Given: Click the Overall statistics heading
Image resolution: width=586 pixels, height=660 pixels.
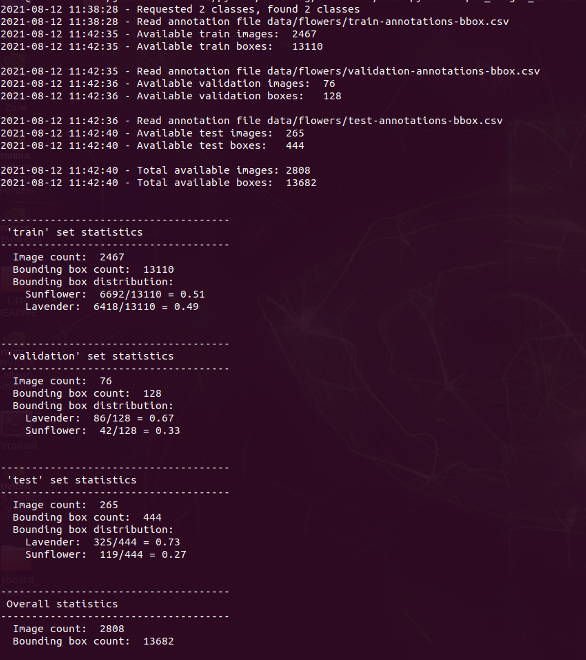Looking at the screenshot, I should click(62, 604).
